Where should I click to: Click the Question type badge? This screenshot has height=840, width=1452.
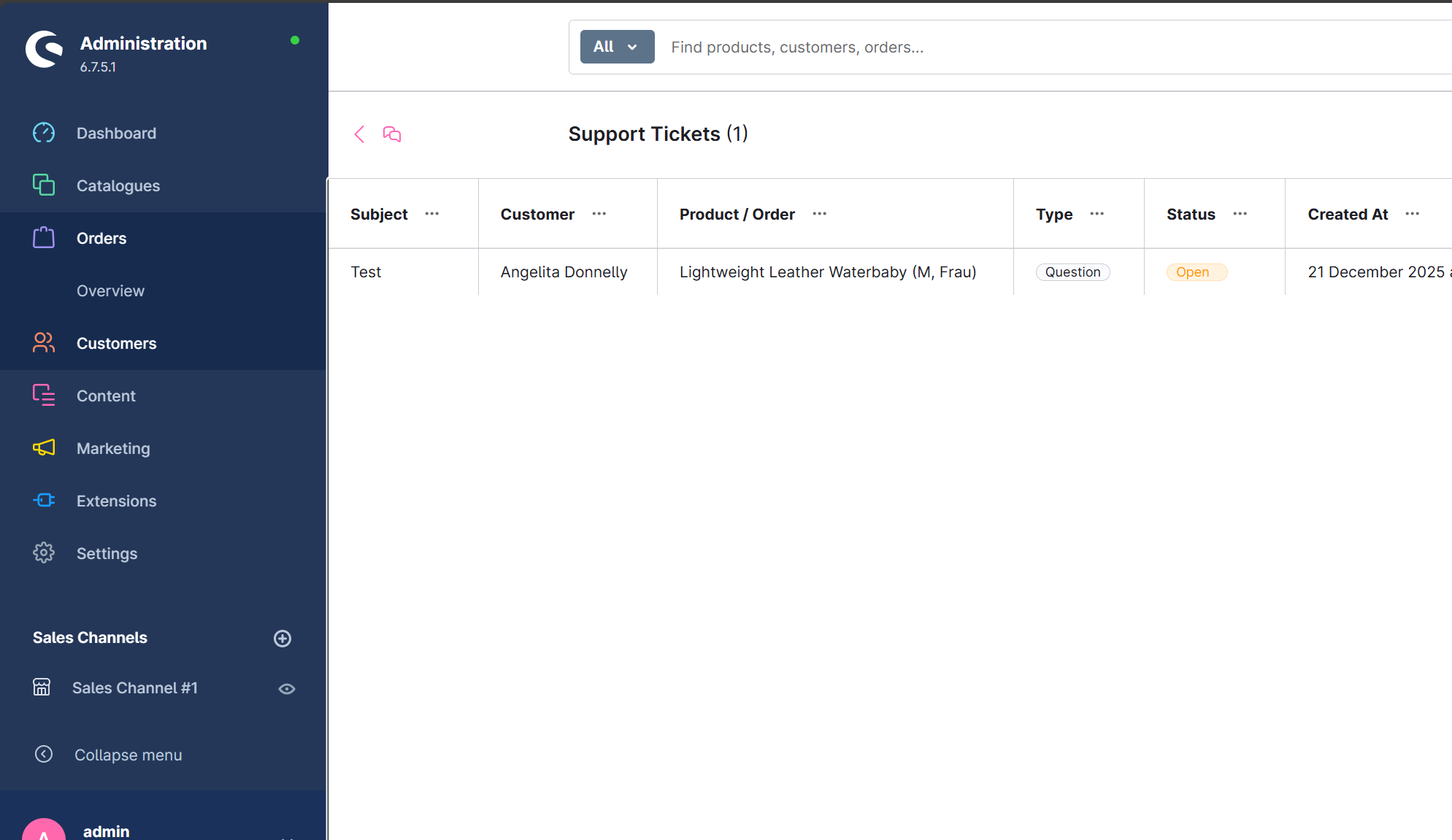pyautogui.click(x=1072, y=272)
